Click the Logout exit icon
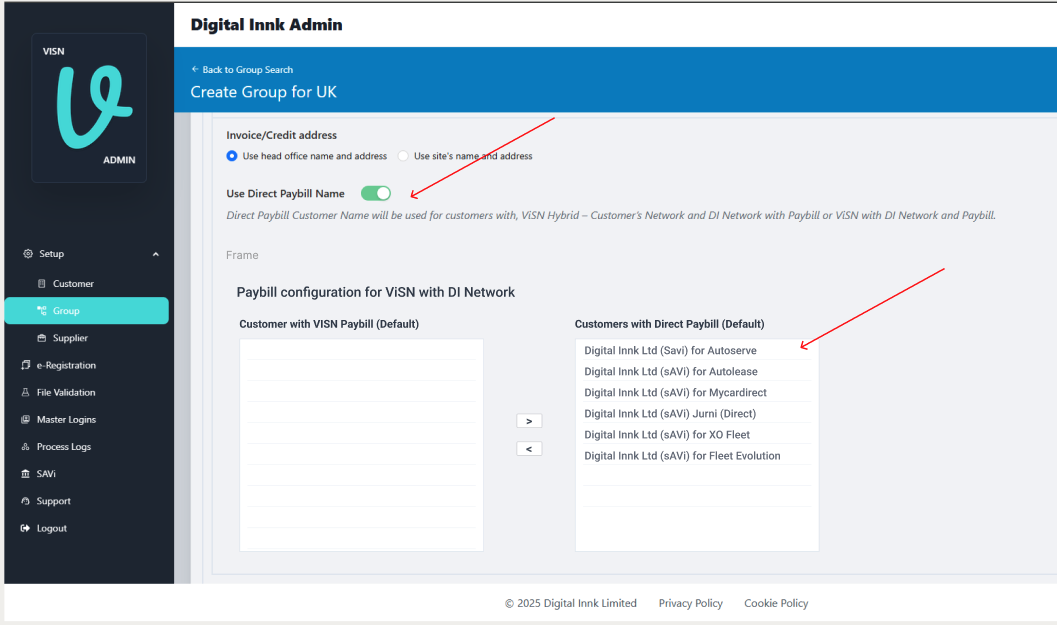The width and height of the screenshot is (1057, 625). [26, 528]
